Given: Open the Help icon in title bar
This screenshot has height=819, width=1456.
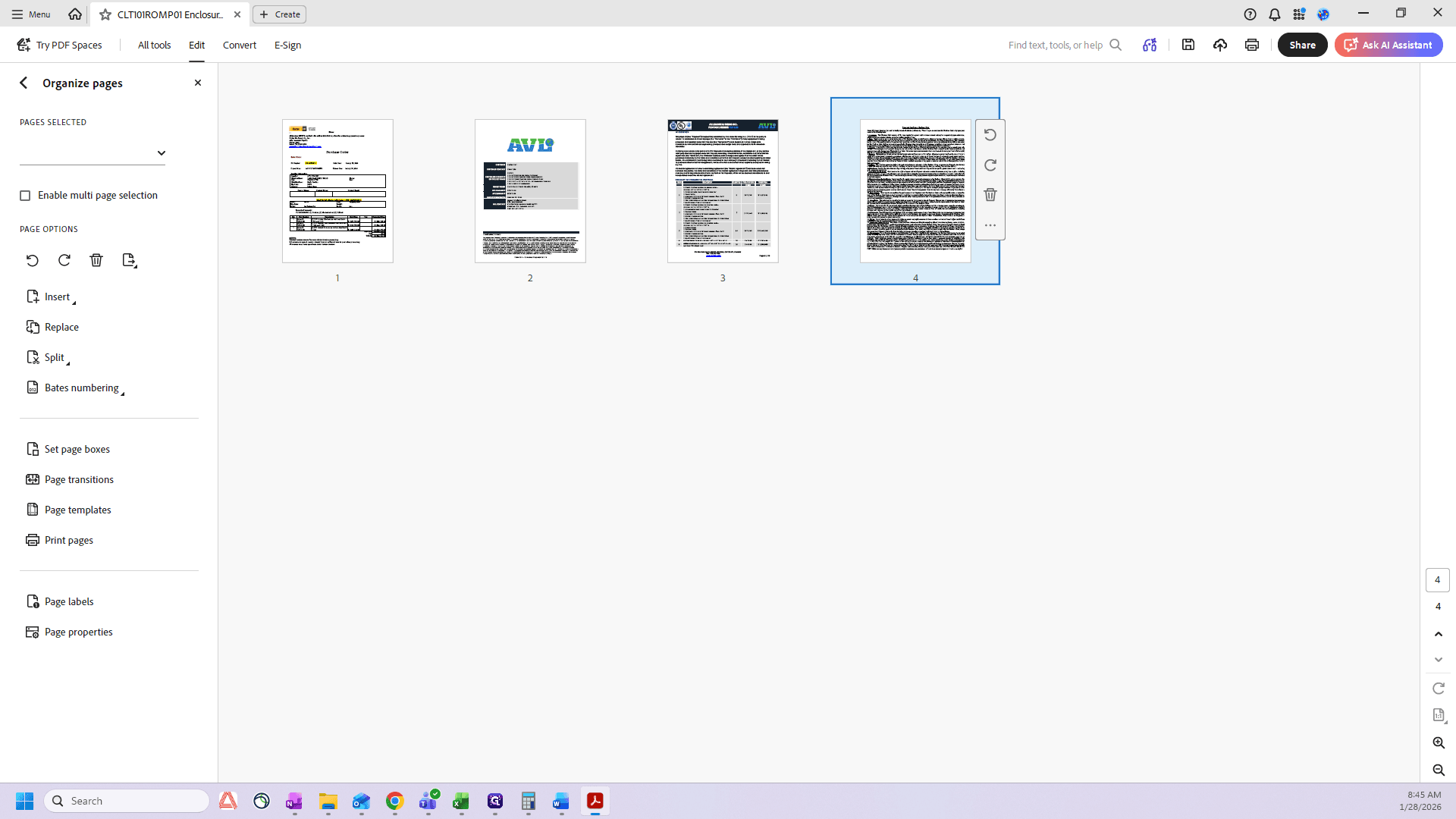Looking at the screenshot, I should tap(1250, 14).
